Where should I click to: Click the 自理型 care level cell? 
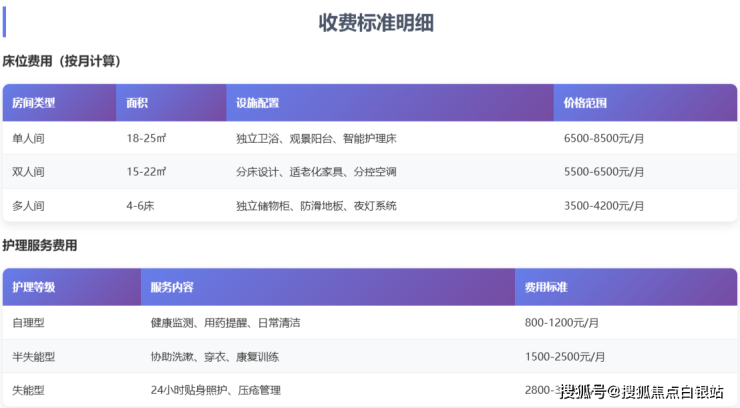point(28,322)
